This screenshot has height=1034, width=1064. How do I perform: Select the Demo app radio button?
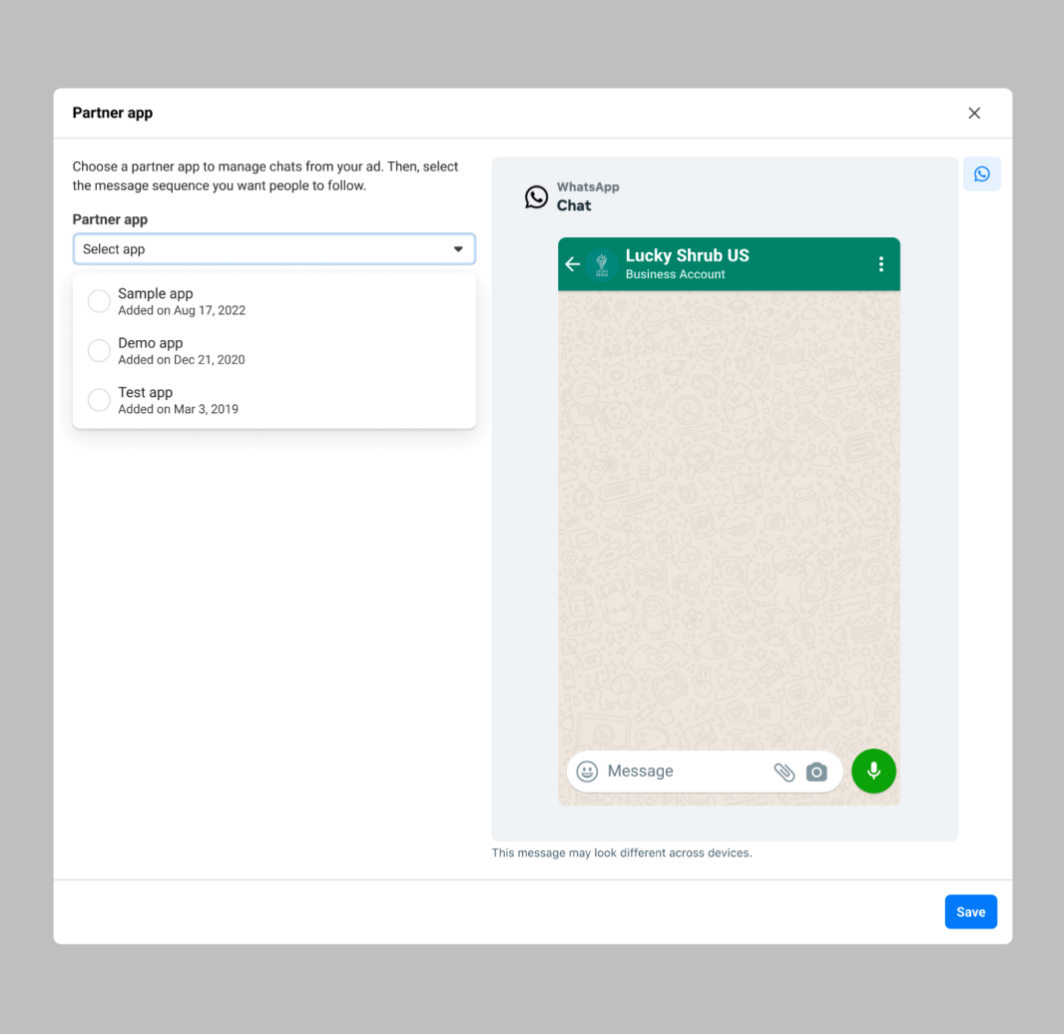pyautogui.click(x=99, y=351)
